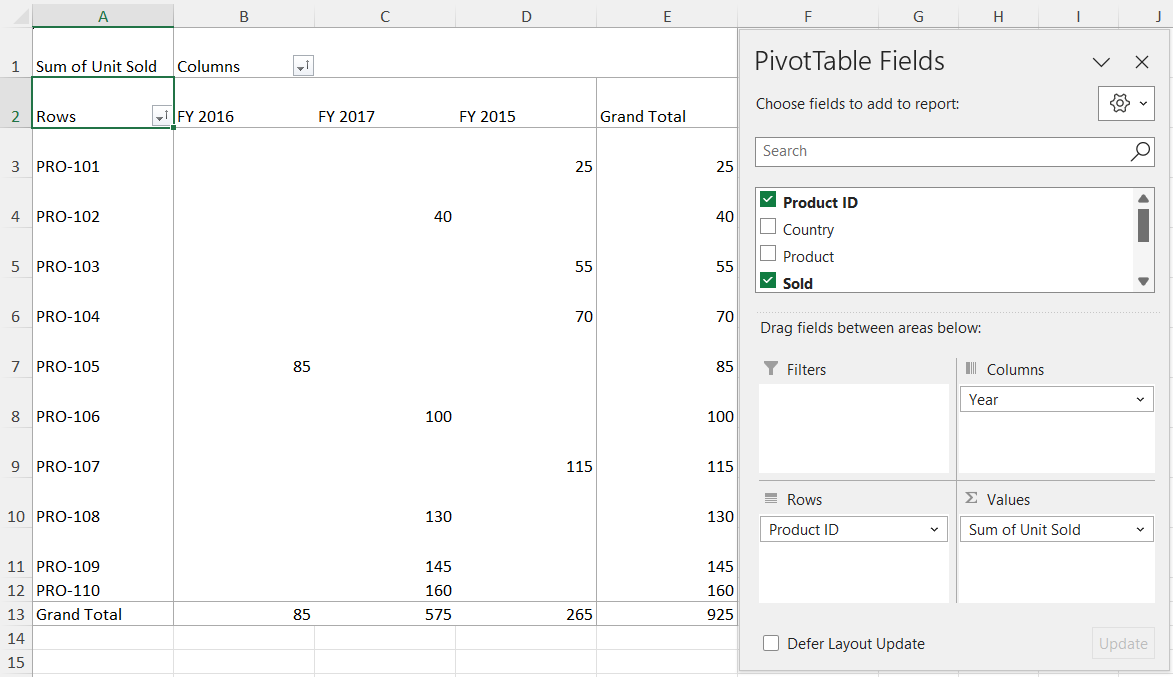Uncheck the Product ID field
This screenshot has width=1173, height=677.
(768, 200)
